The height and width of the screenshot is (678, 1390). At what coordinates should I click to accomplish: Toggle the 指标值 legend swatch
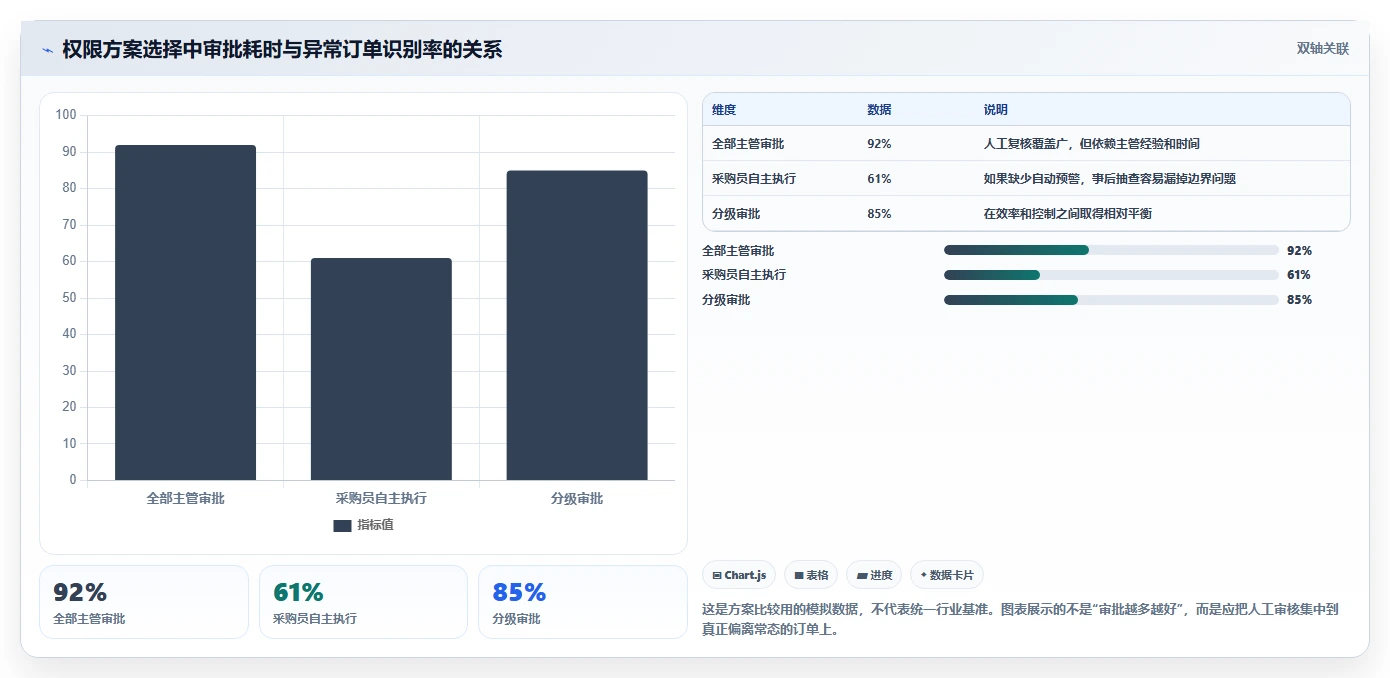coord(342,525)
